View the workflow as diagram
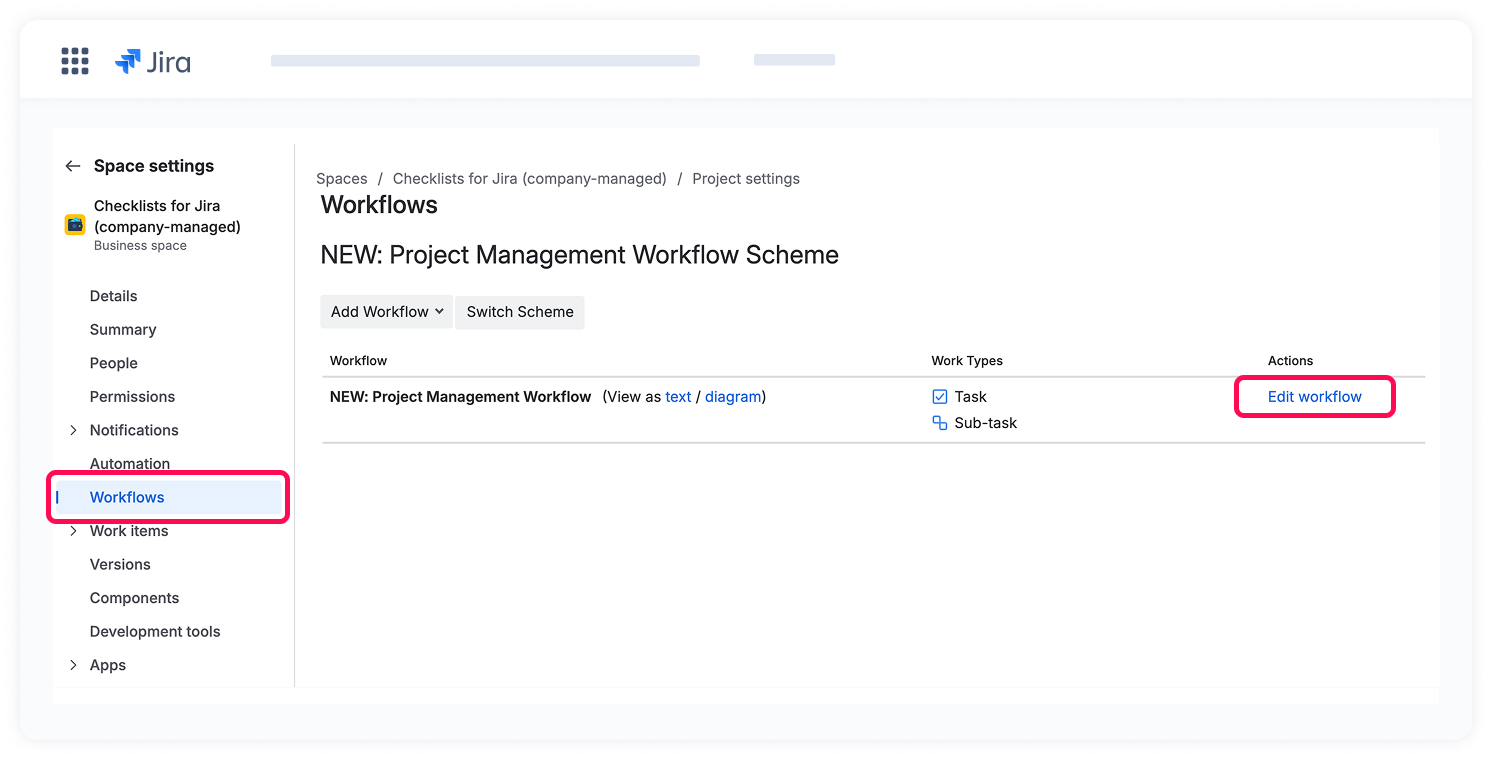Viewport: 1492px width, 760px height. tap(732, 397)
